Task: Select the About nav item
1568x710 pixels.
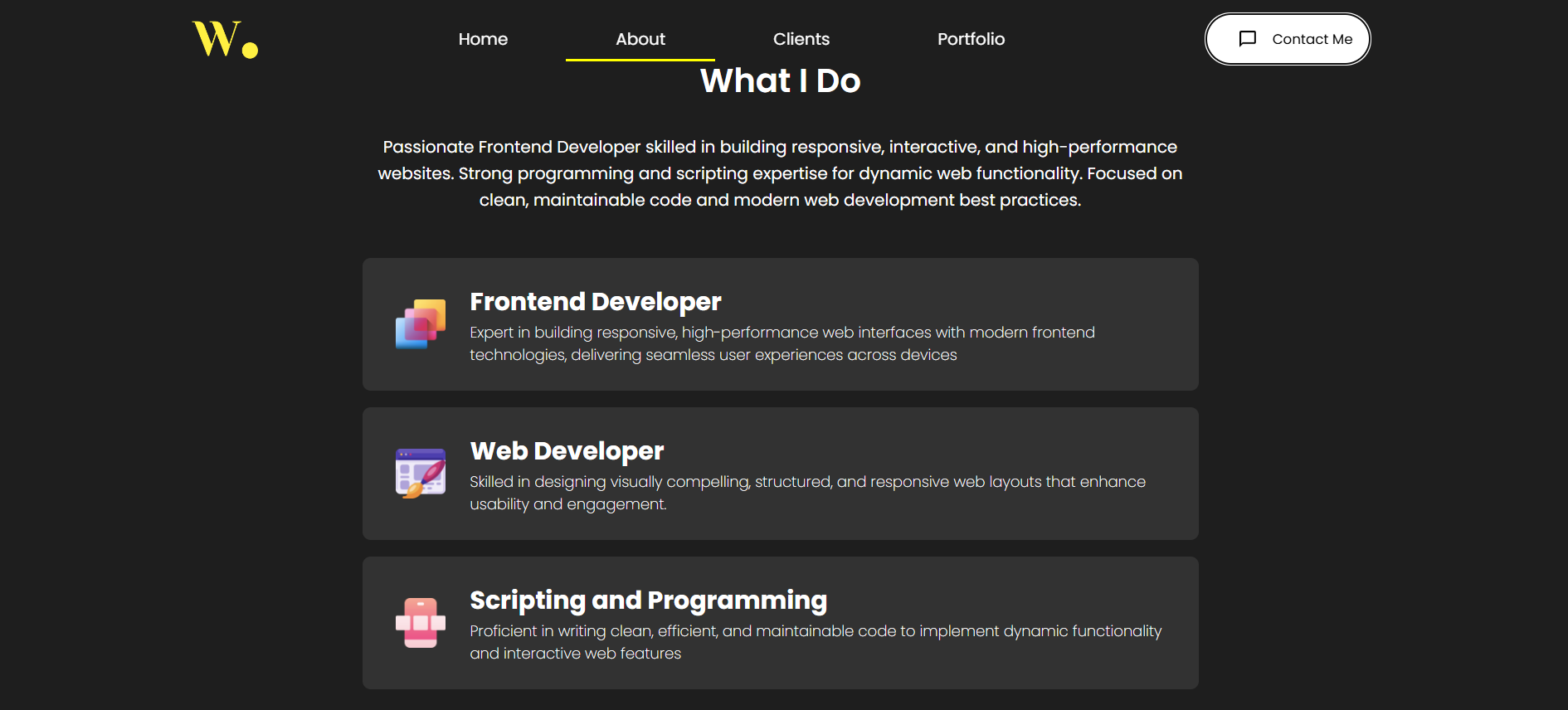Action: point(640,39)
